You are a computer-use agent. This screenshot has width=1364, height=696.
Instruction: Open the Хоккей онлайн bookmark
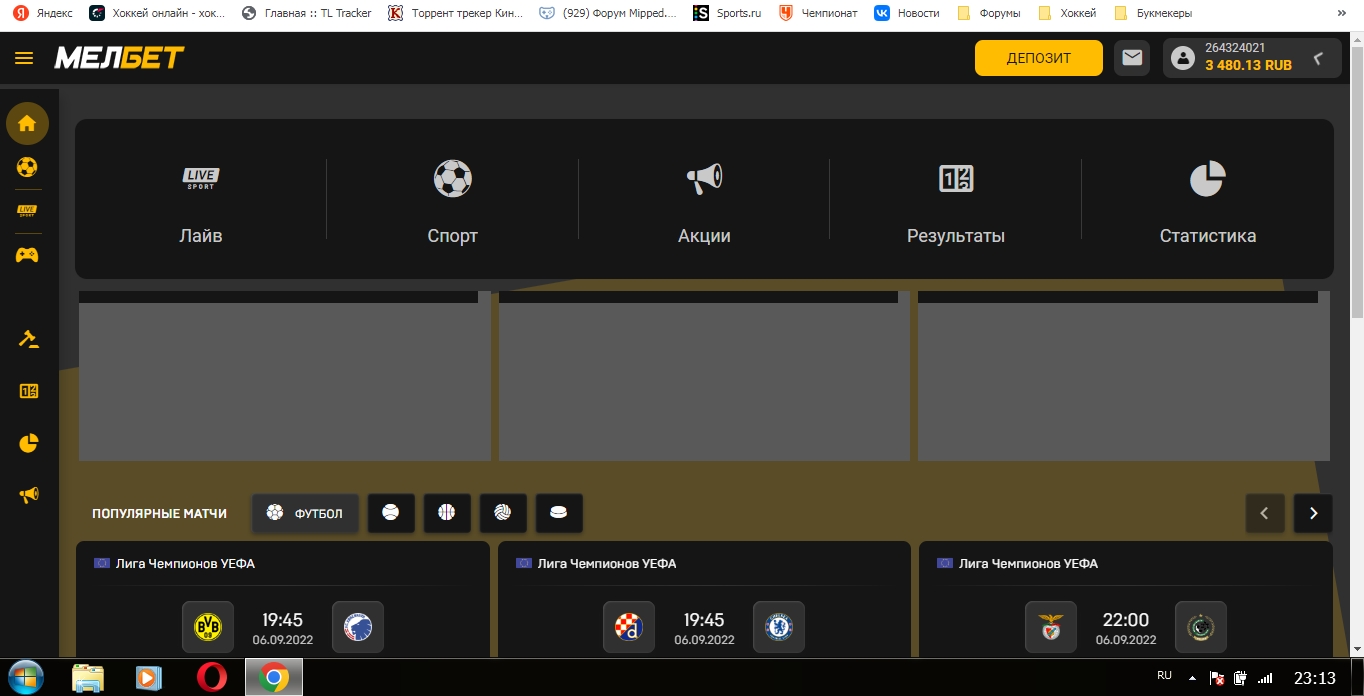(x=158, y=13)
